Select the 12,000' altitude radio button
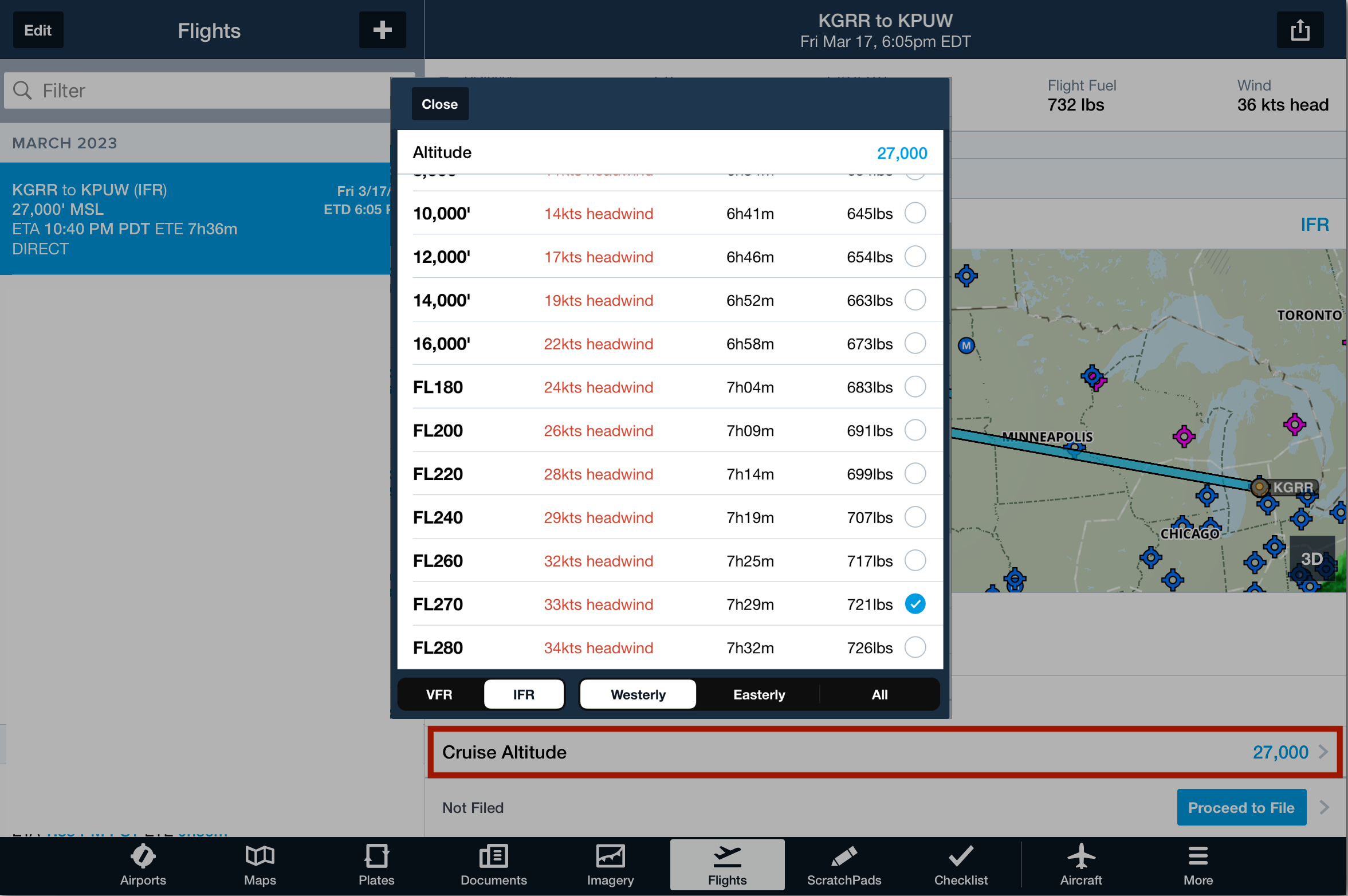1348x896 pixels. 915,257
